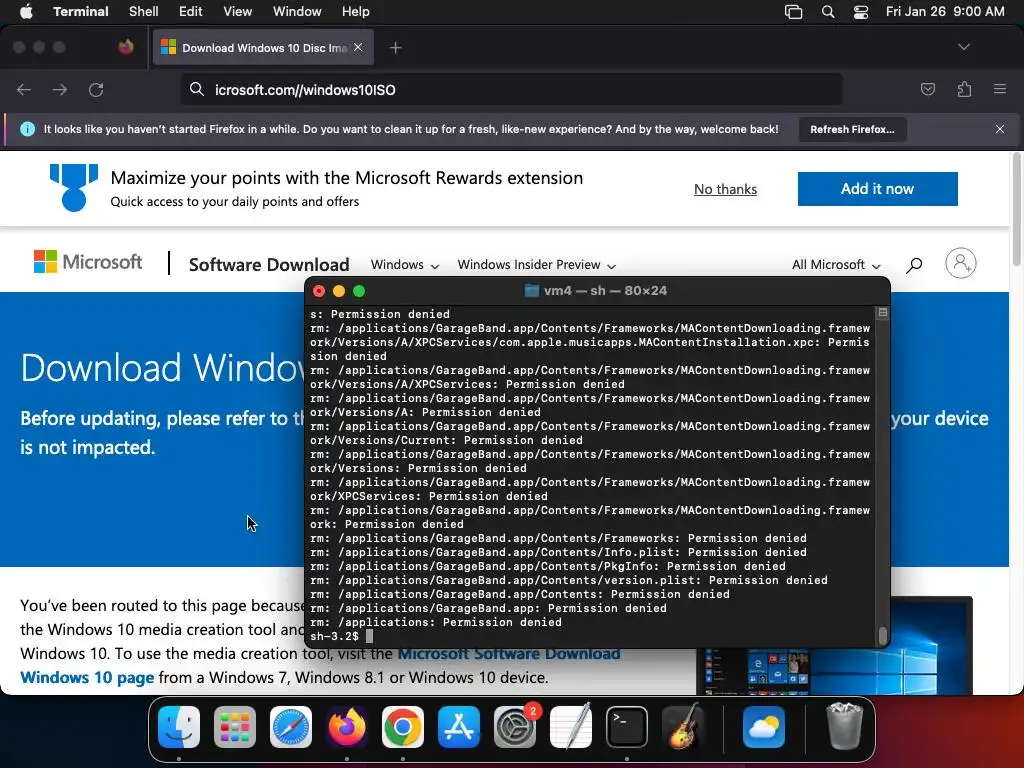Open Control Center in menu bar
Screen dimensions: 1024x768
[861, 12]
